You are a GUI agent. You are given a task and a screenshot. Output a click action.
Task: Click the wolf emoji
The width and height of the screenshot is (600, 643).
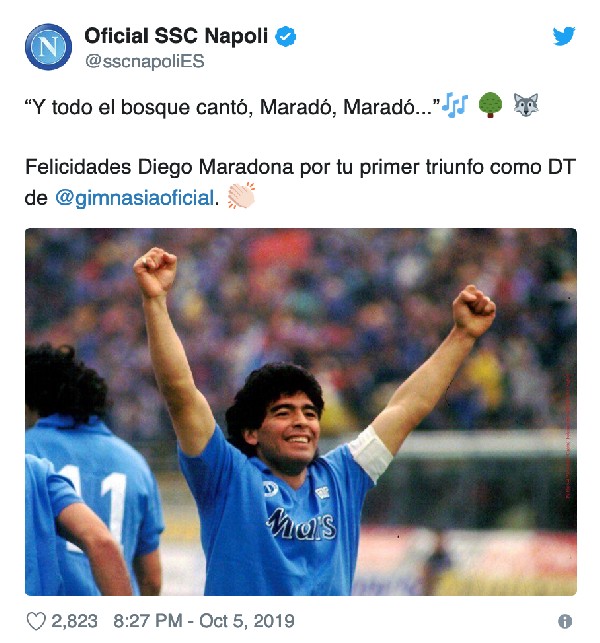(x=526, y=105)
